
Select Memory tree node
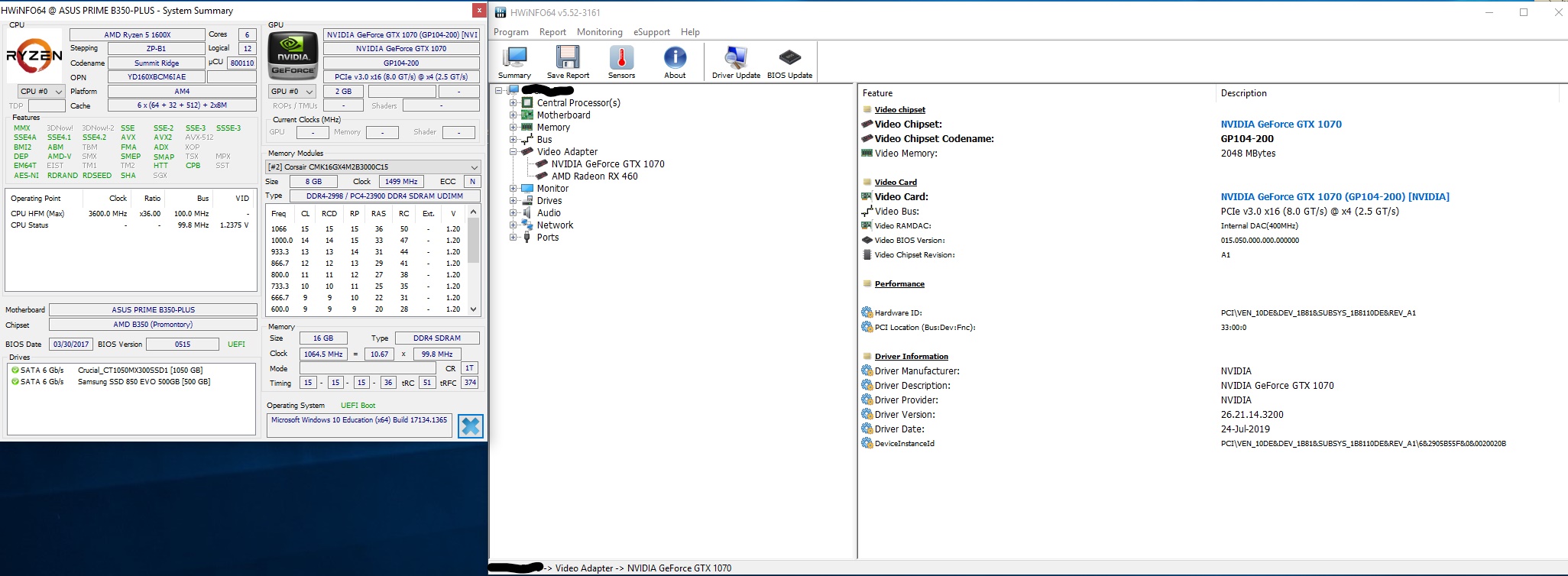click(553, 127)
